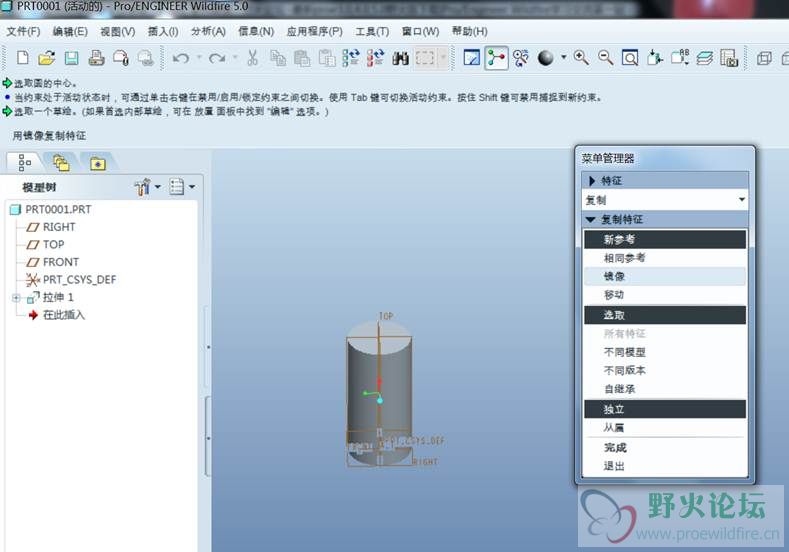Click 退出 in the menu manager
This screenshot has height=552, width=789.
pos(665,466)
